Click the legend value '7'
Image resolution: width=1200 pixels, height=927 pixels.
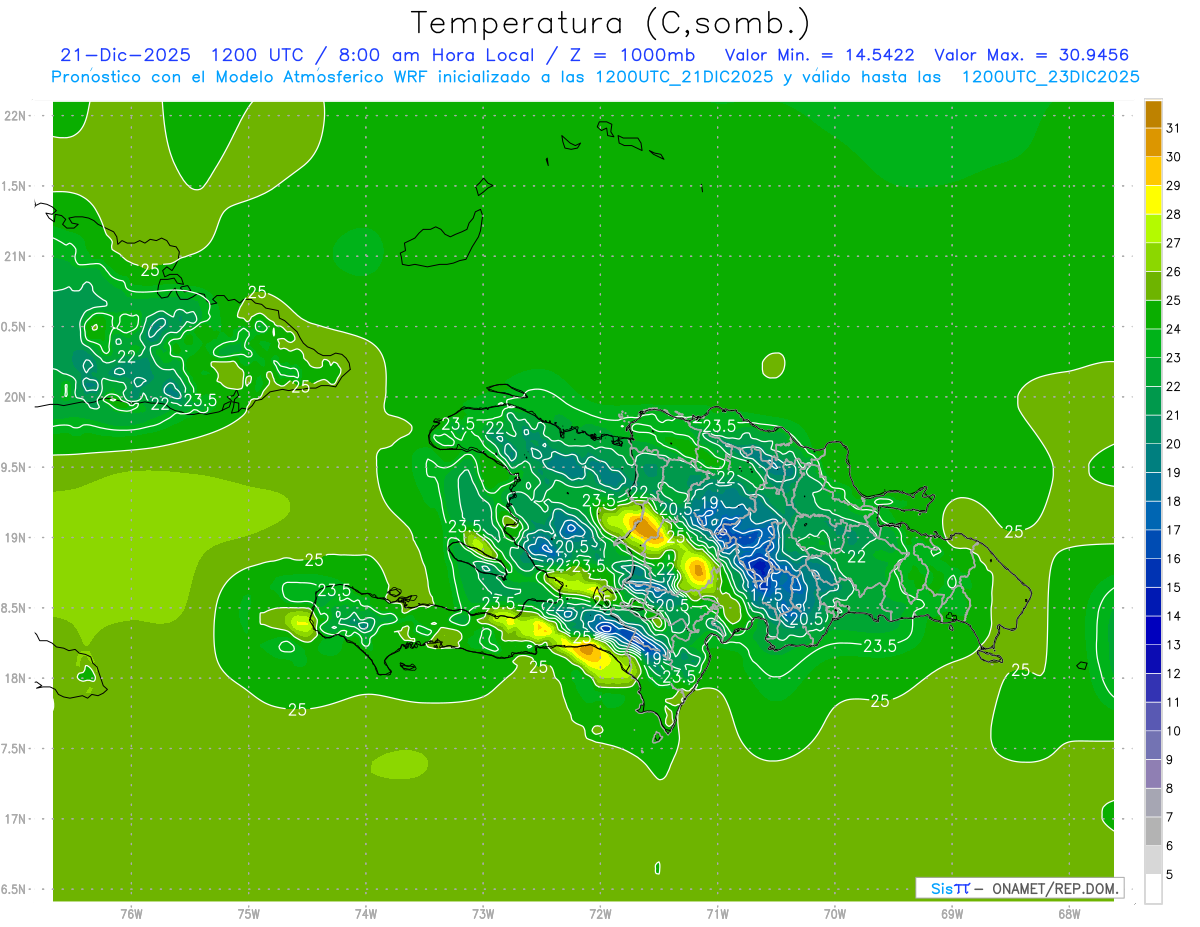(x=1170, y=818)
